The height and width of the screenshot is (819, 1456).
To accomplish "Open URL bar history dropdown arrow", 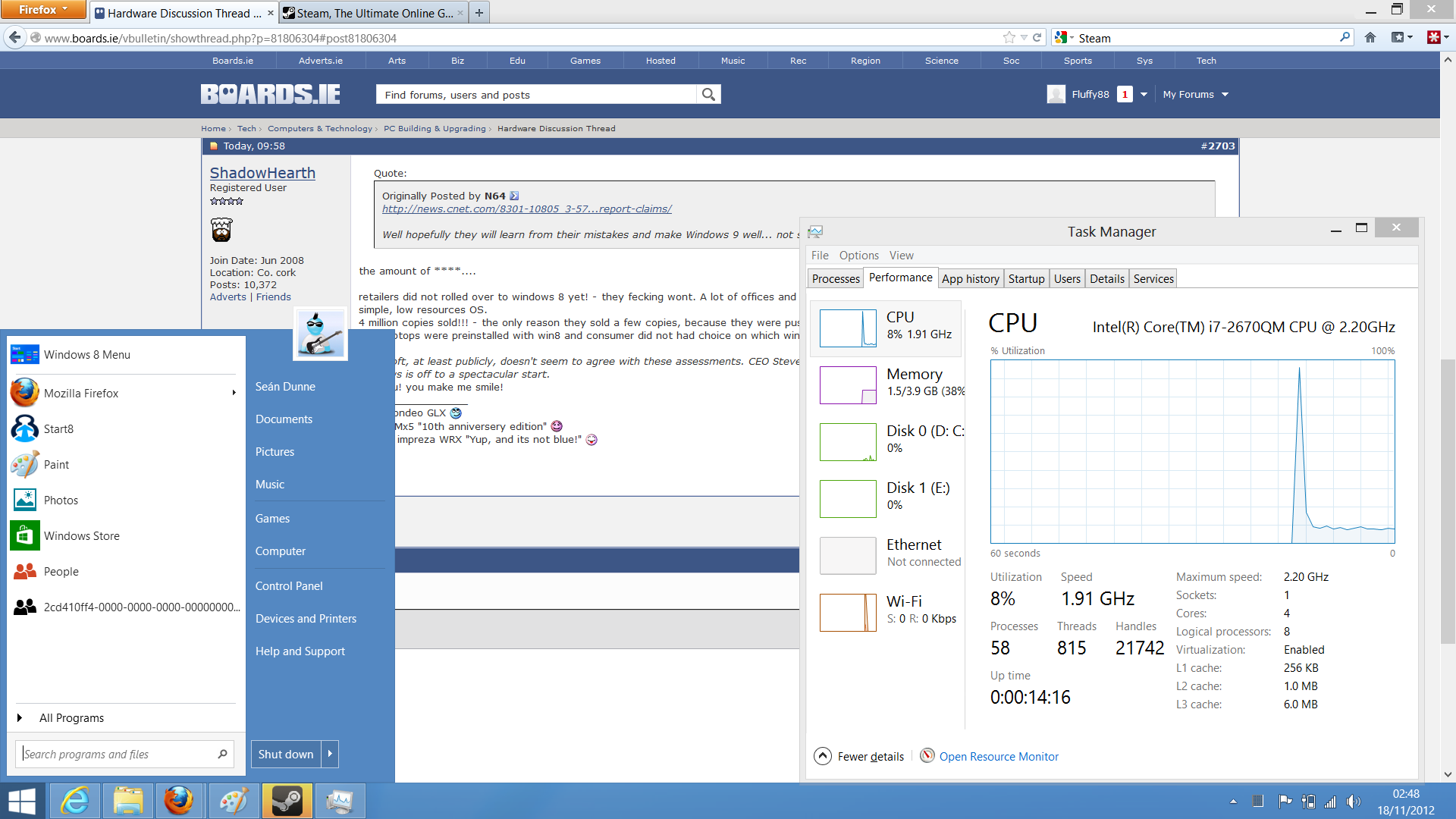I will point(1024,37).
